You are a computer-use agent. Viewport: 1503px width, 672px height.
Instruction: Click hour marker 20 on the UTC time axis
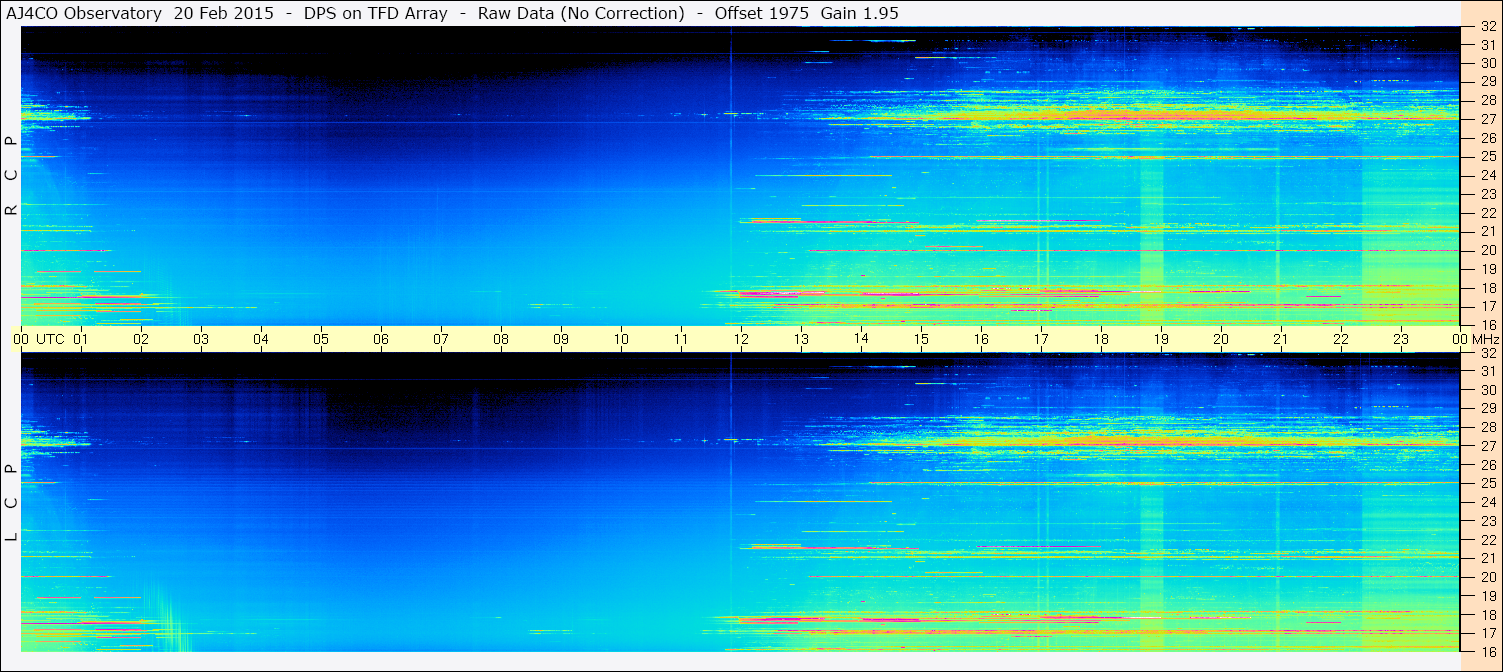click(1221, 339)
